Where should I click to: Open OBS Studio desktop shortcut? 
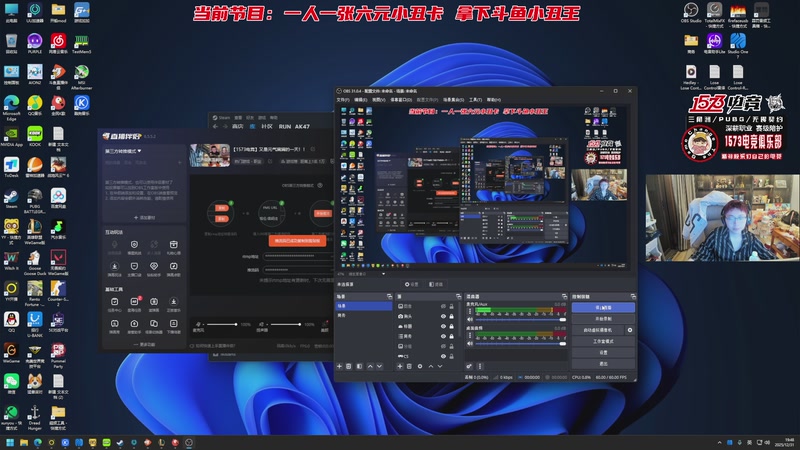tap(691, 12)
